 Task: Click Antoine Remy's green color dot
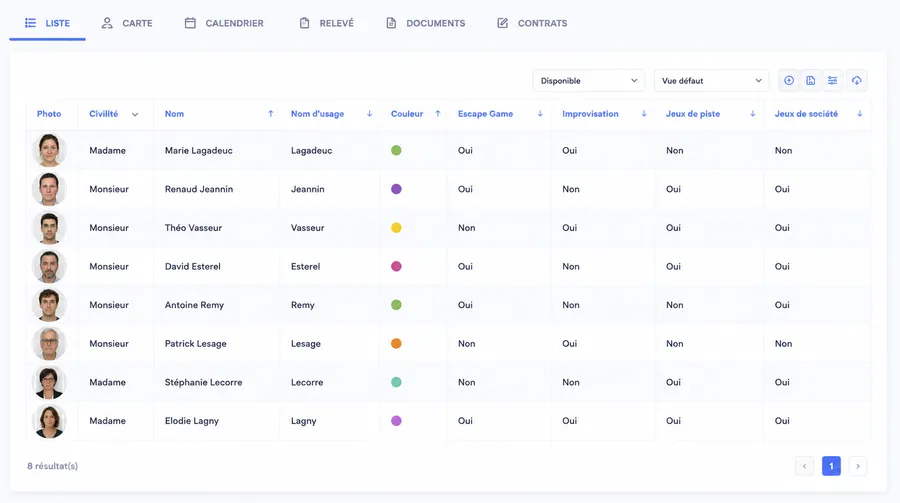tap(396, 305)
